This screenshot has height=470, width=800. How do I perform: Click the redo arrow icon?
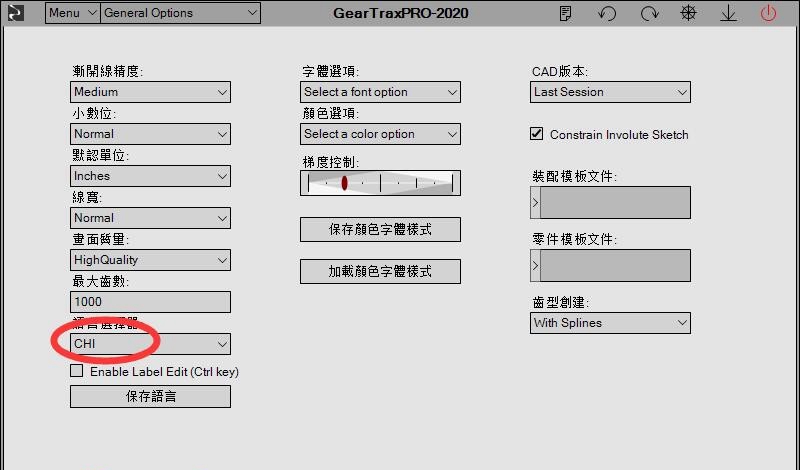pos(649,13)
